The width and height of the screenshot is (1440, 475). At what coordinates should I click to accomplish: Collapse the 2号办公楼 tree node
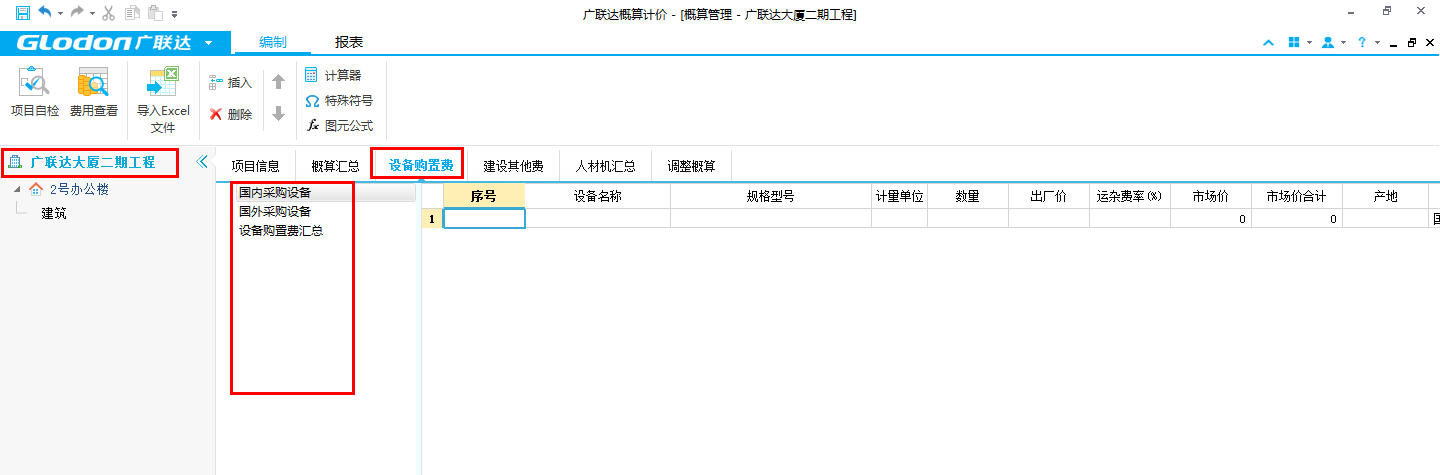[17, 189]
